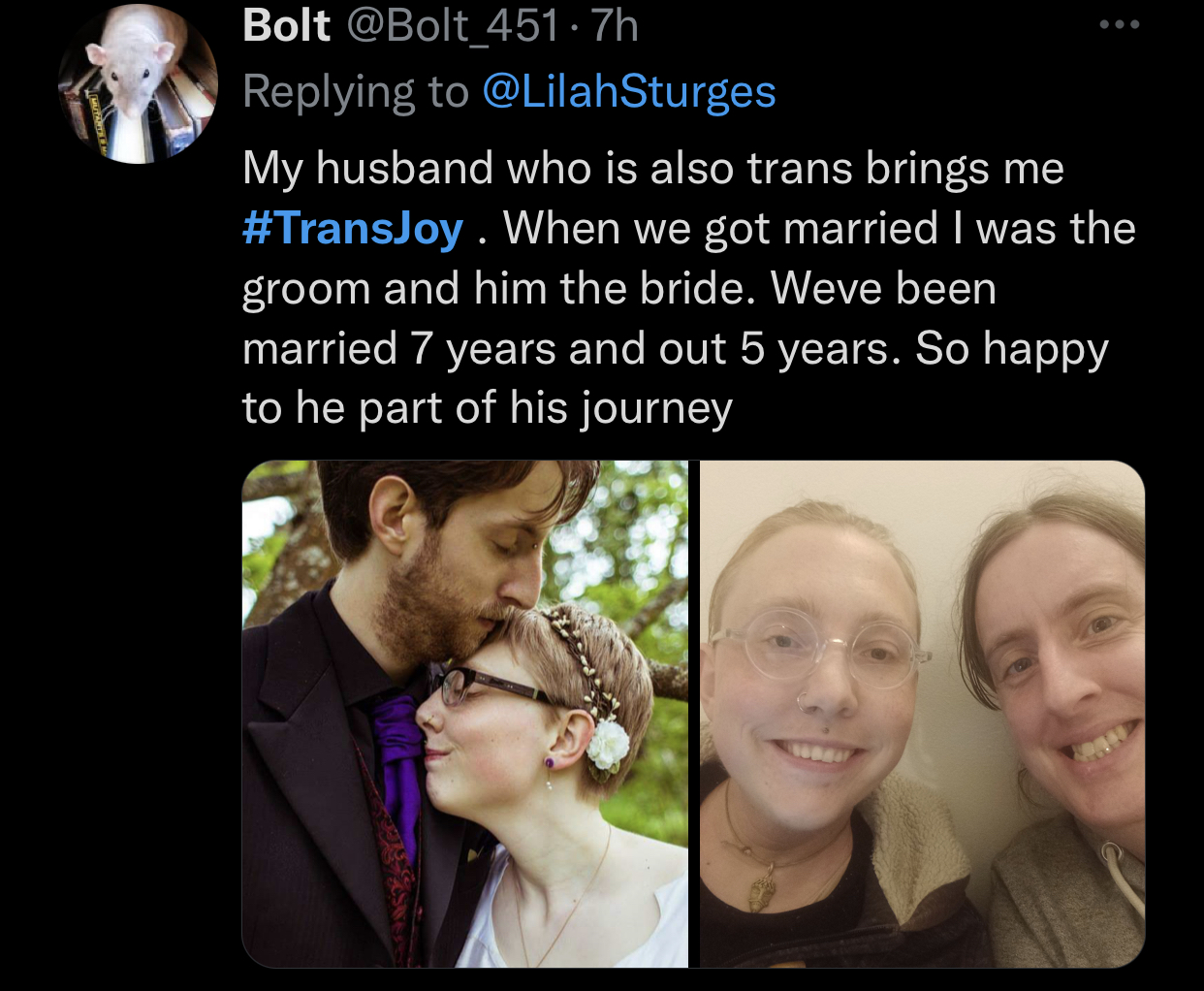Screen dimensions: 1204x991
Task: View the right indoor selfie photo
Action: 922,714
